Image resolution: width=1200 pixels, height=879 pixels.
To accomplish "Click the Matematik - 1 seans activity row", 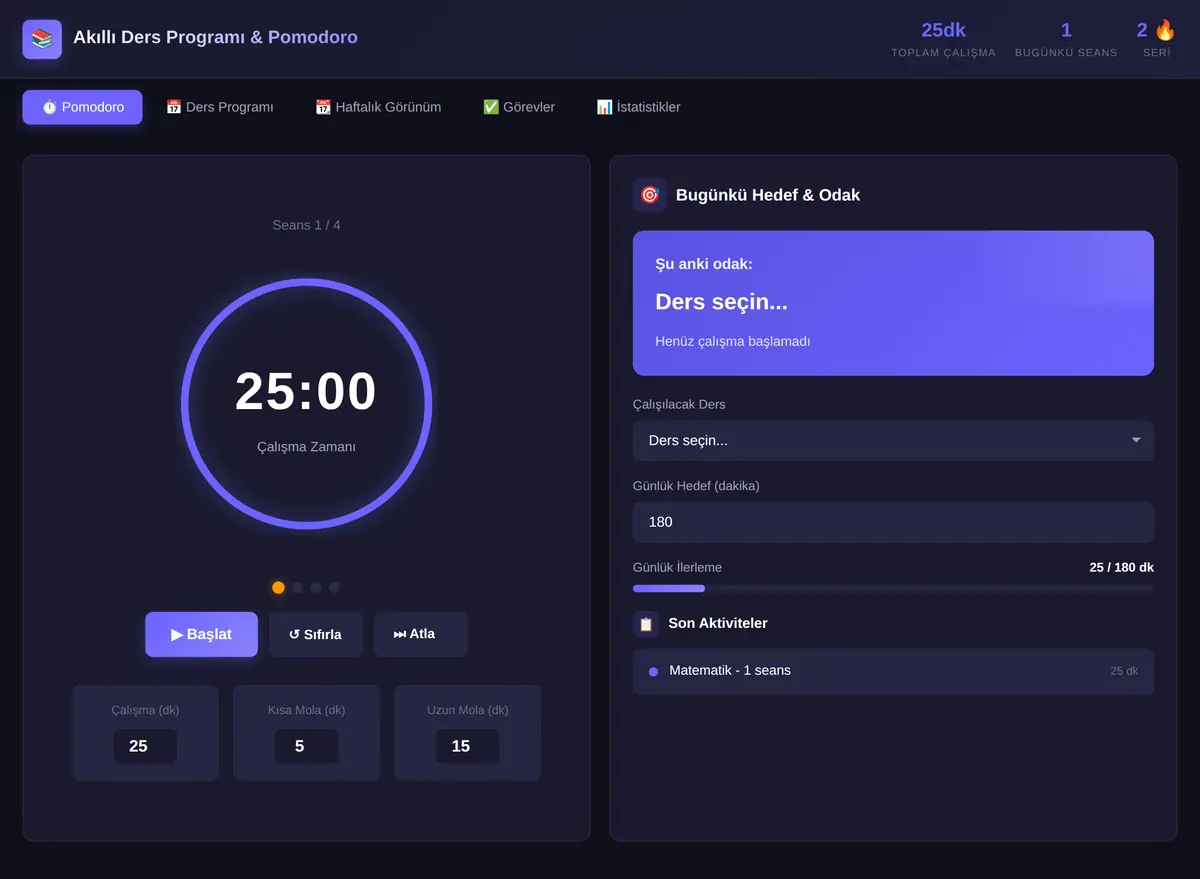I will [x=893, y=671].
